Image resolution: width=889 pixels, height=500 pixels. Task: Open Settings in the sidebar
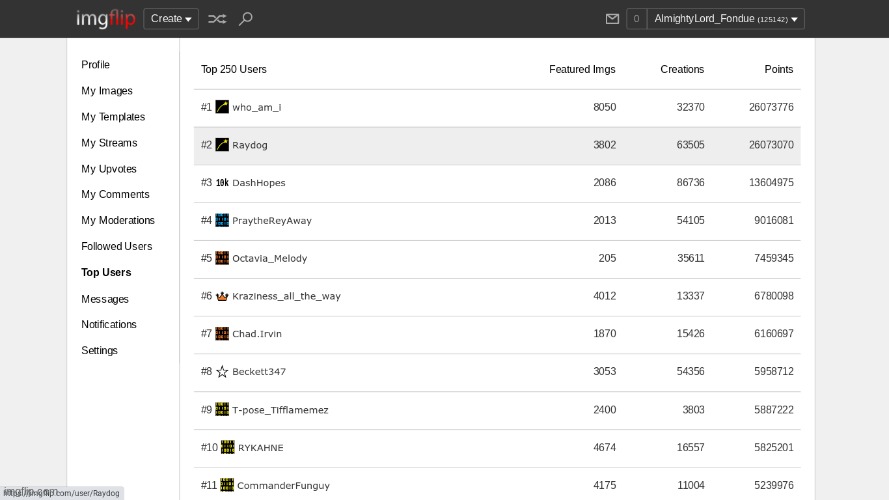[99, 350]
